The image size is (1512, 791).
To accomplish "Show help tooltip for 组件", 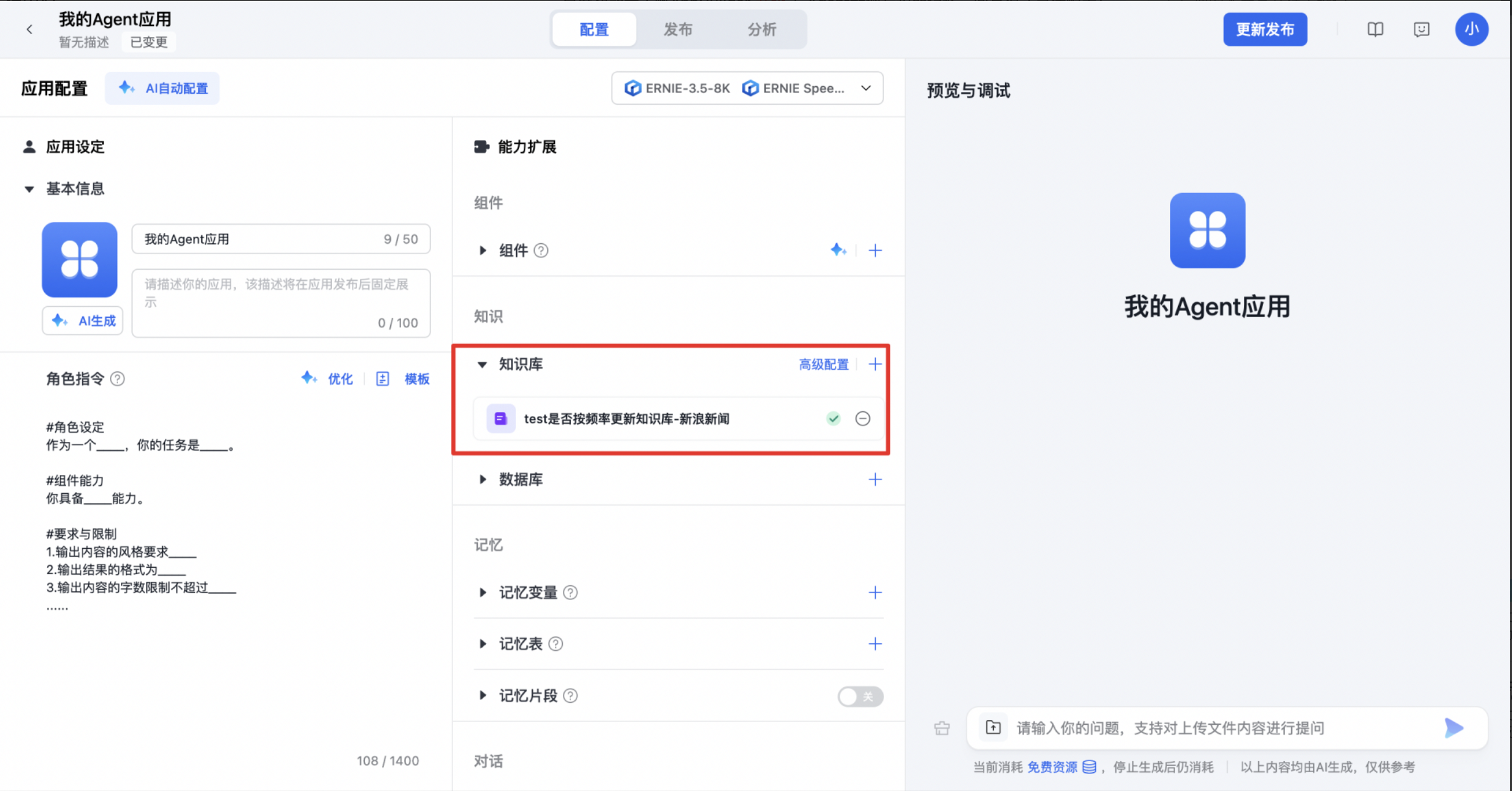I will click(x=541, y=250).
